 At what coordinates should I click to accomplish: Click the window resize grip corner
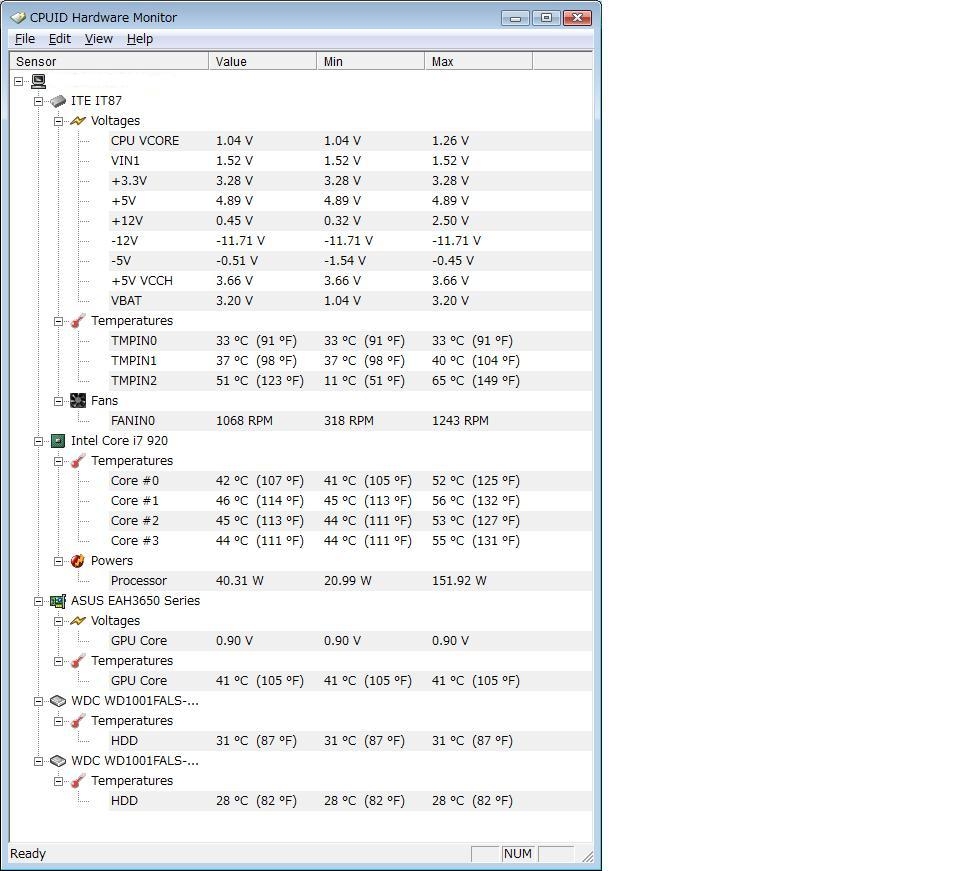point(587,856)
